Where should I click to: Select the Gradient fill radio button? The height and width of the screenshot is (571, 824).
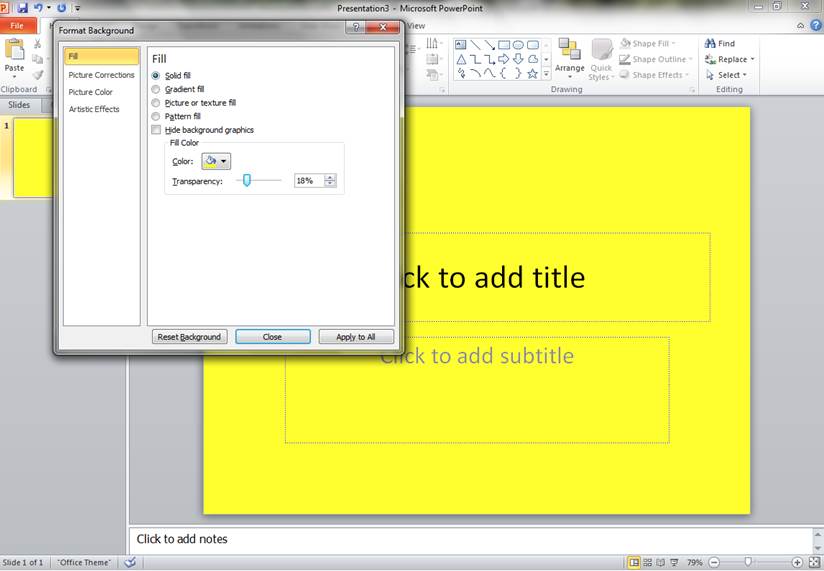click(x=155, y=89)
